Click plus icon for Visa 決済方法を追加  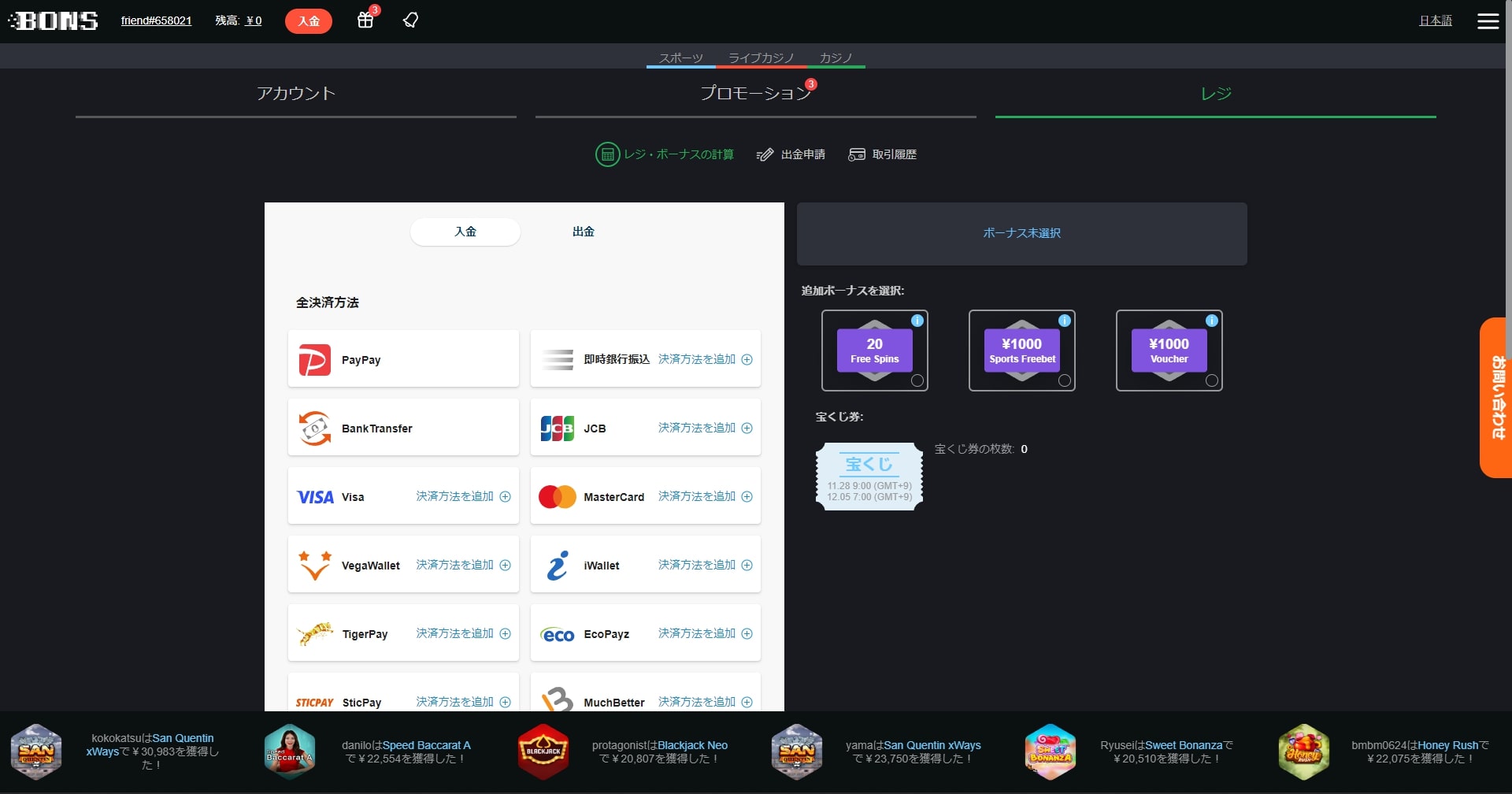tap(506, 497)
